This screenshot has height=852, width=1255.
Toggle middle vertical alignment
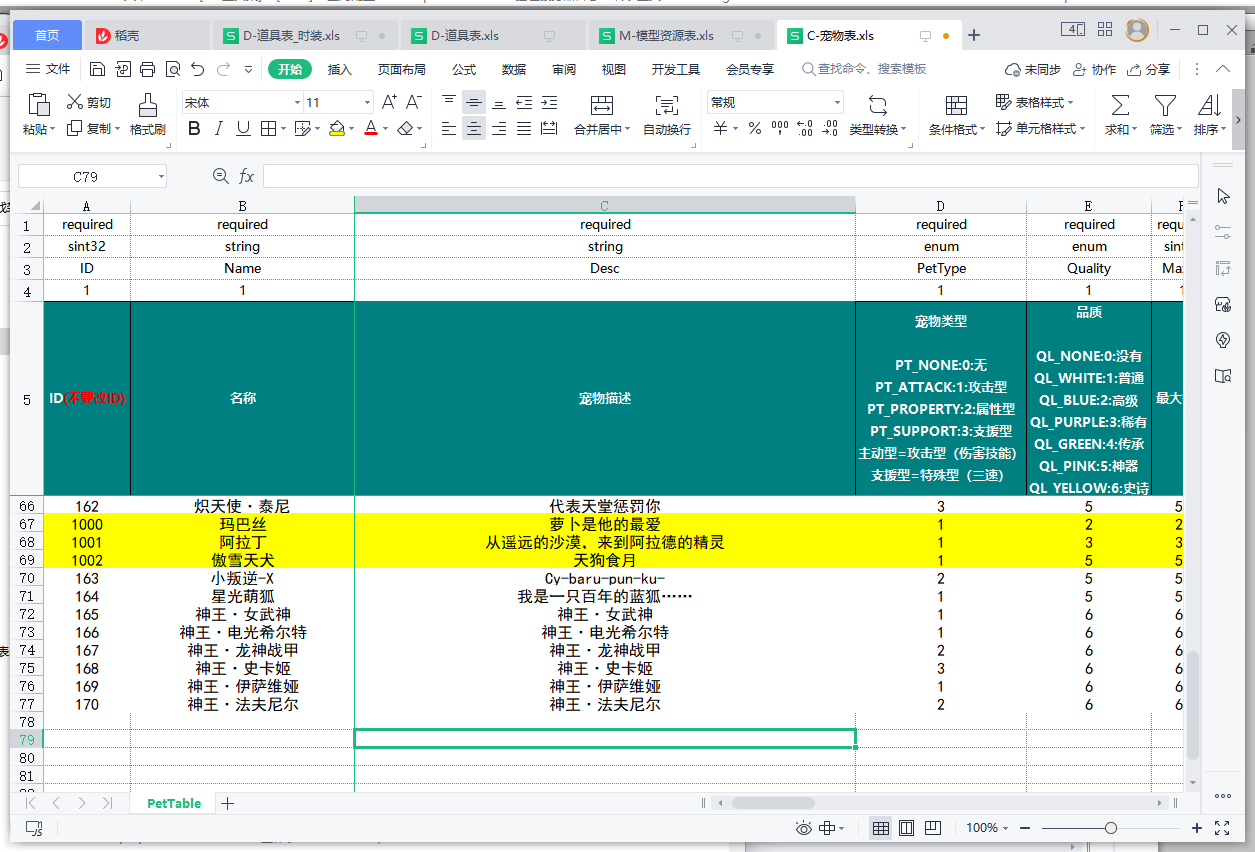(x=474, y=102)
